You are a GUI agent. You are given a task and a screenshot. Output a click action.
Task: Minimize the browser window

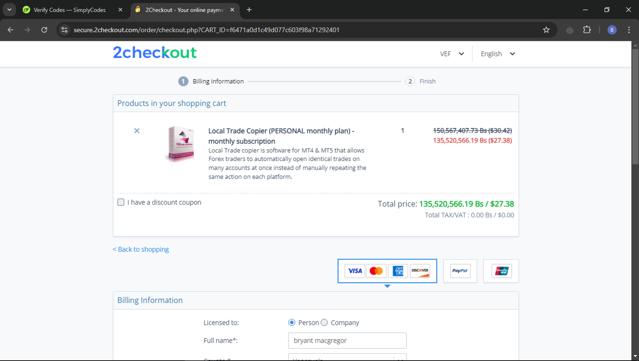coord(585,10)
